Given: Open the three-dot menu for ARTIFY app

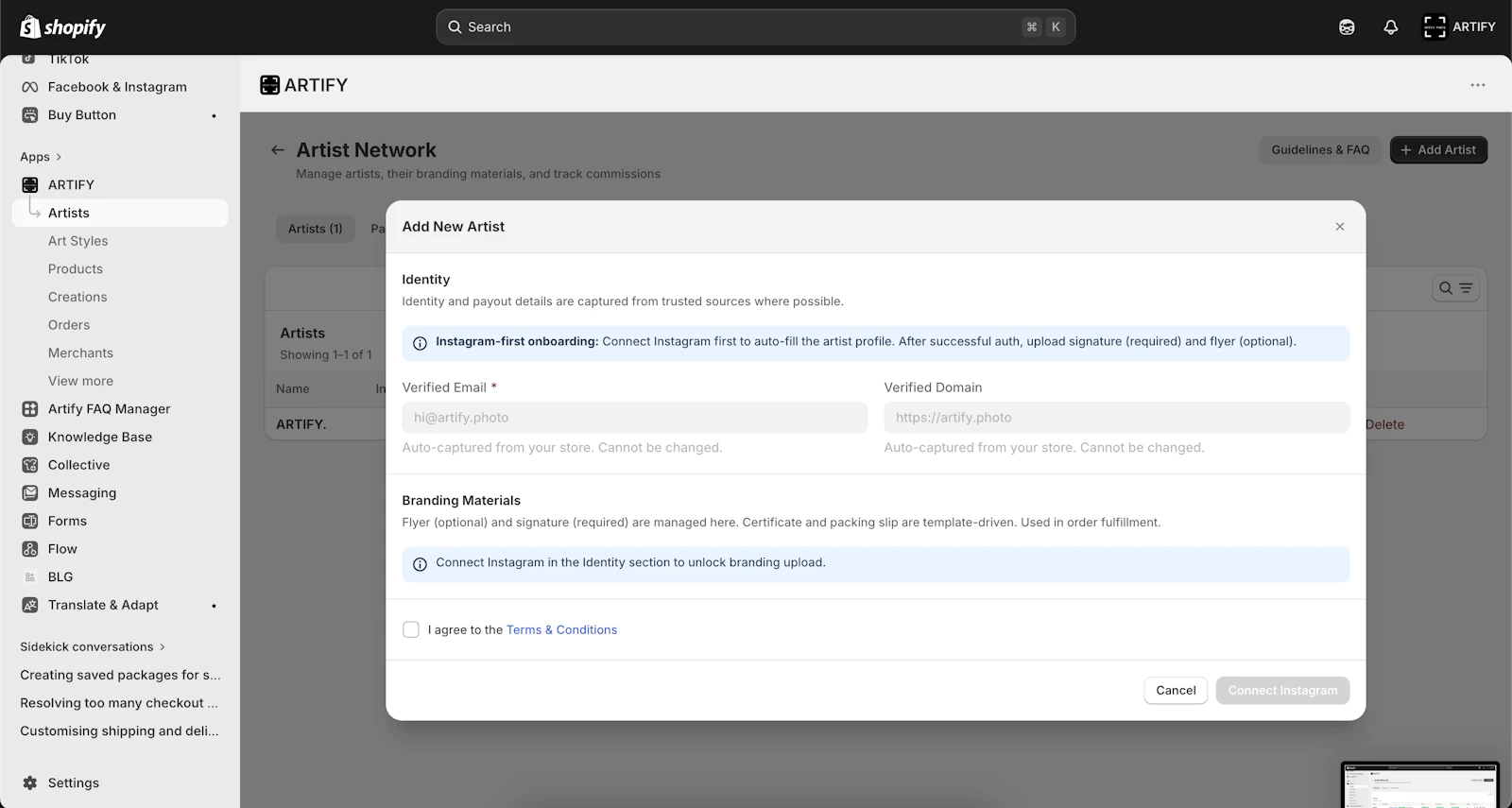Looking at the screenshot, I should pyautogui.click(x=1478, y=85).
